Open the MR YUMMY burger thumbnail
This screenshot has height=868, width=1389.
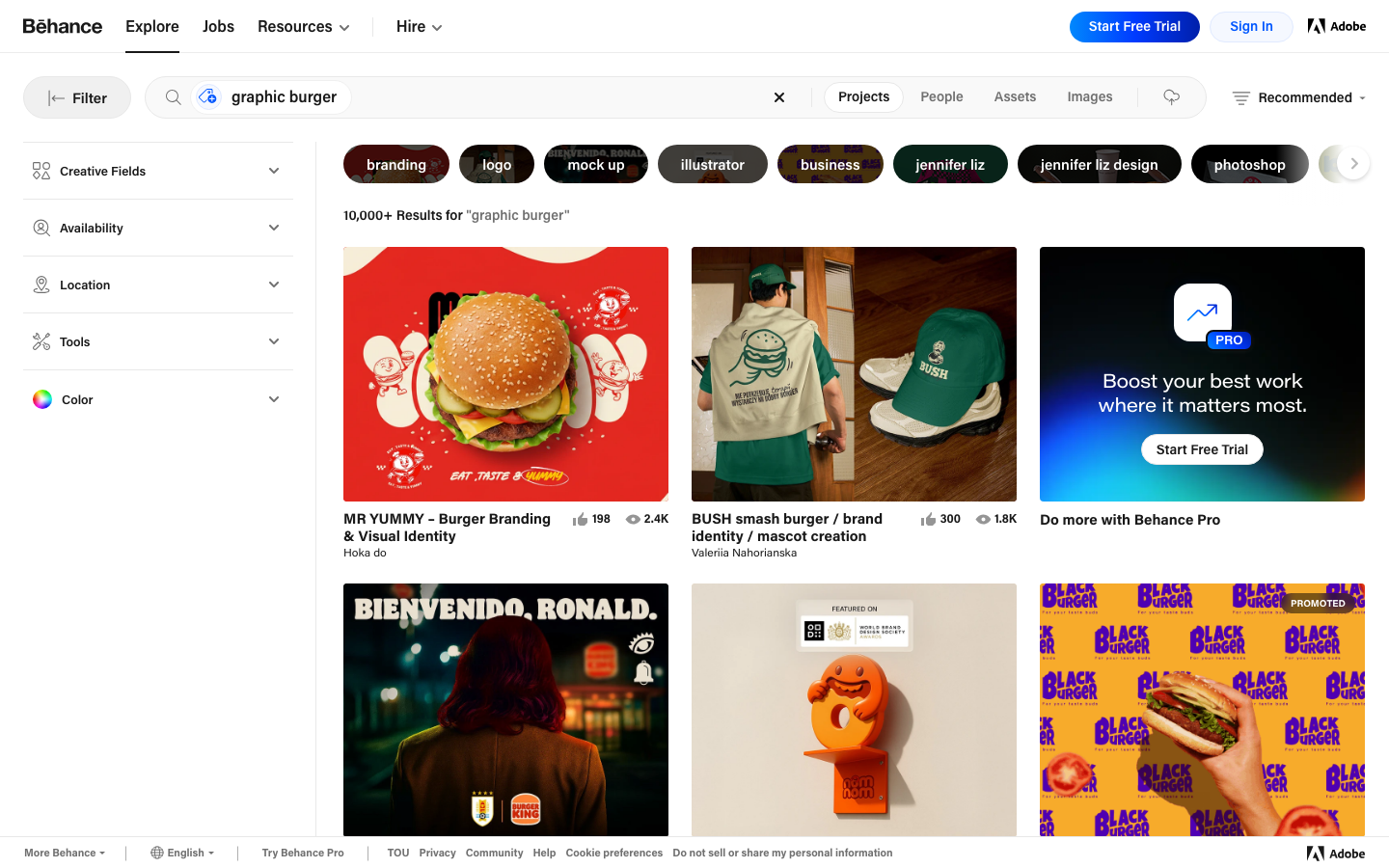point(505,374)
